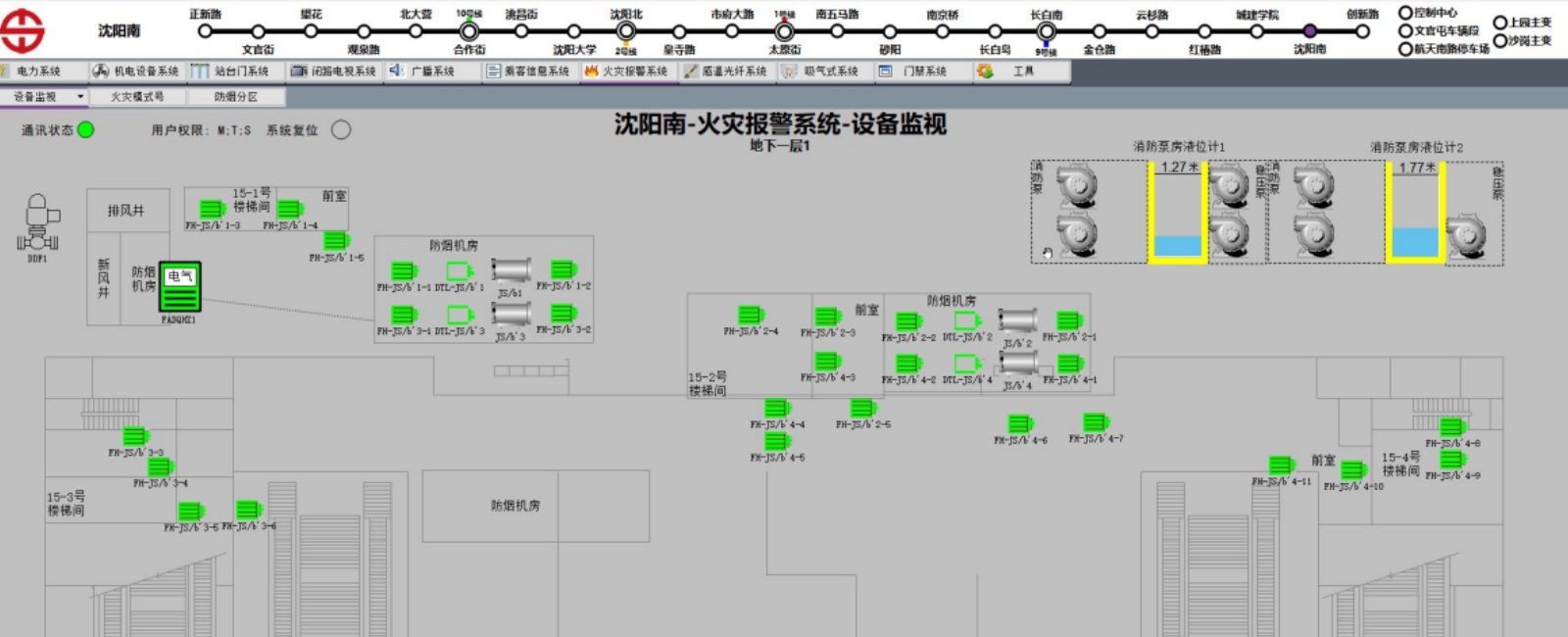
Task: Select the FADQMZ1 electrical panel icon
Action: [179, 287]
